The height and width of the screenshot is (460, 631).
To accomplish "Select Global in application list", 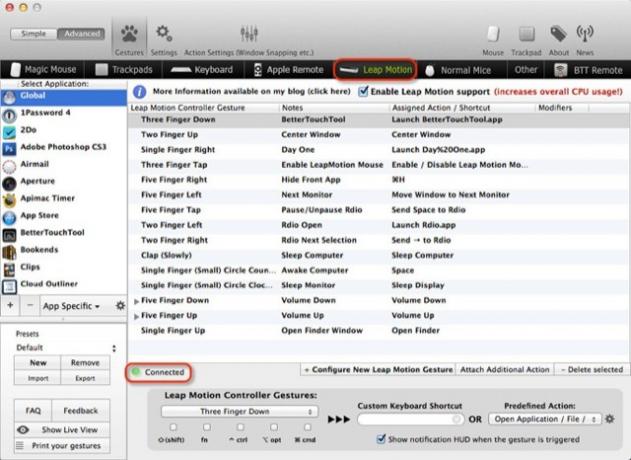I will tap(64, 96).
